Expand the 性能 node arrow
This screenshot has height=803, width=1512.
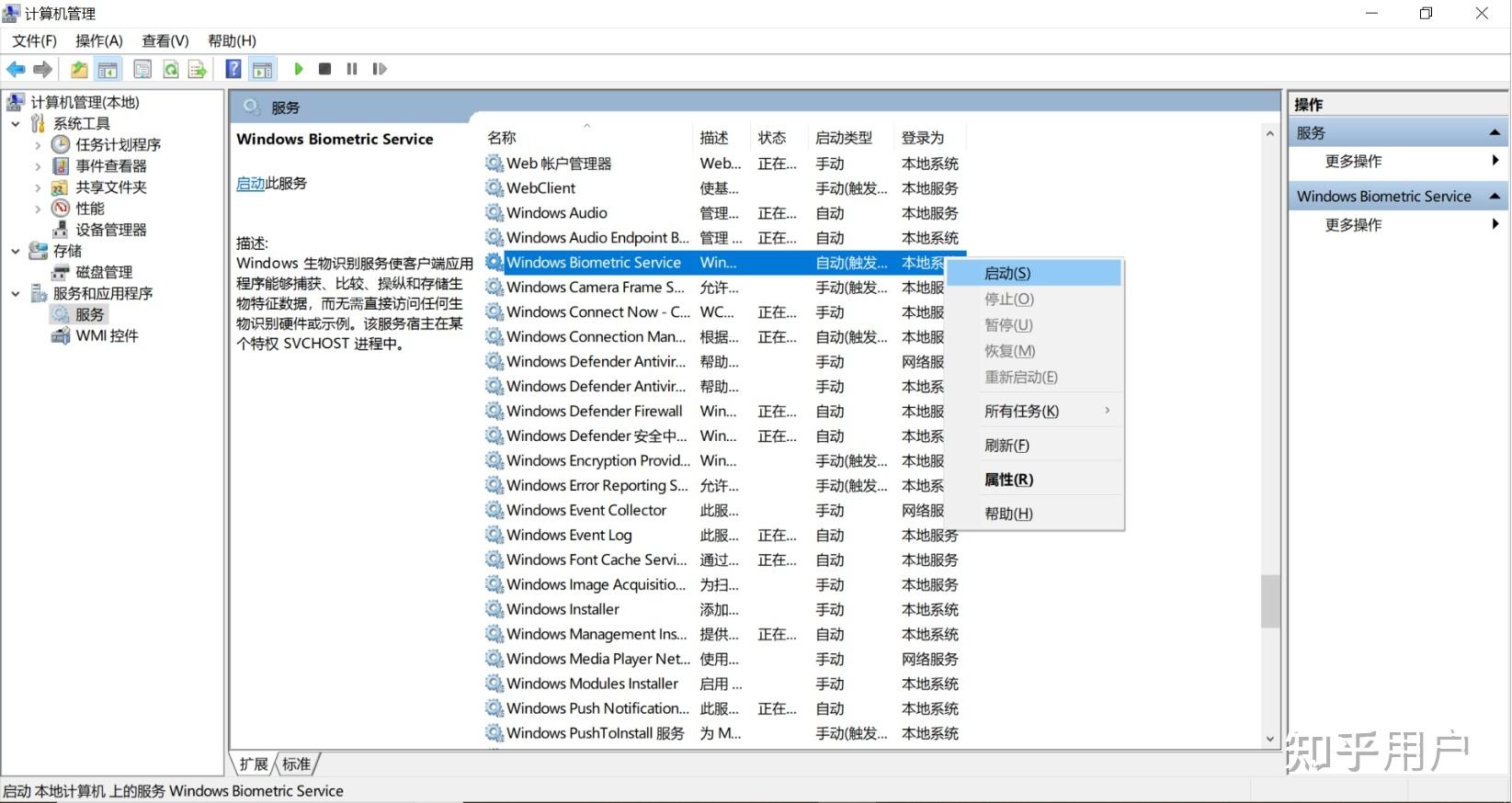[38, 208]
